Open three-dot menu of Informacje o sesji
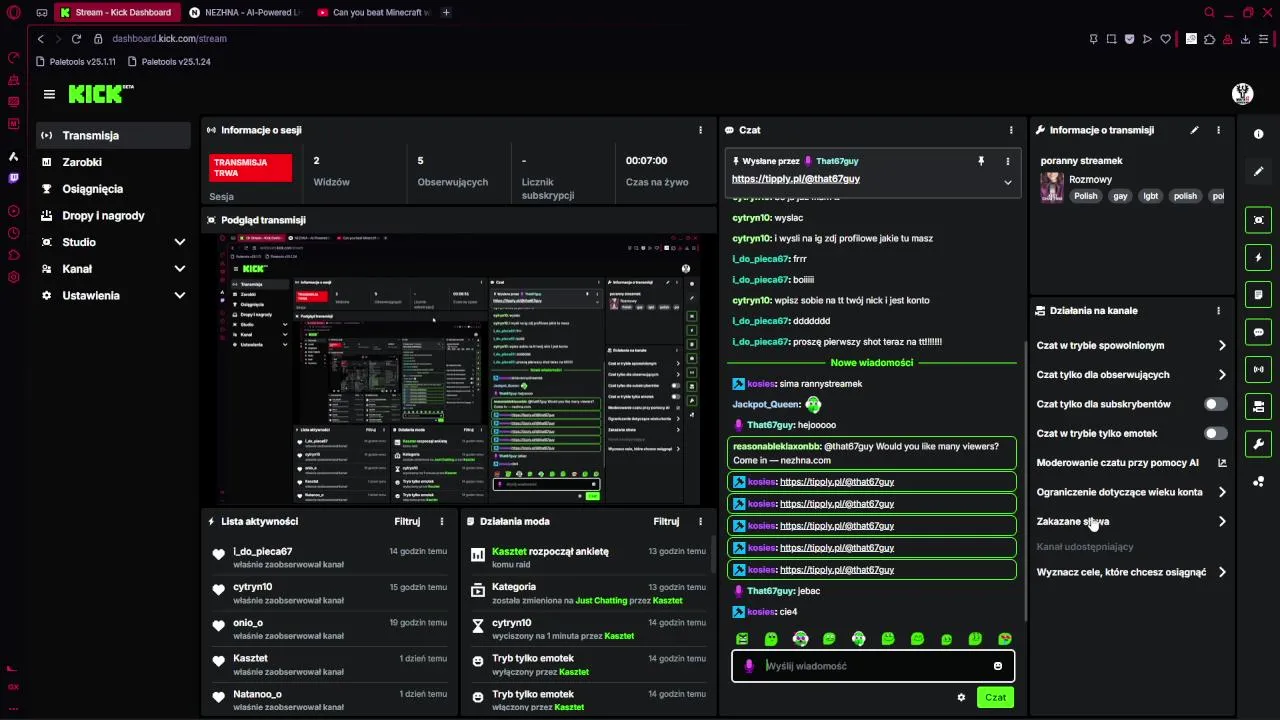Viewport: 1280px width, 720px height. coord(700,130)
